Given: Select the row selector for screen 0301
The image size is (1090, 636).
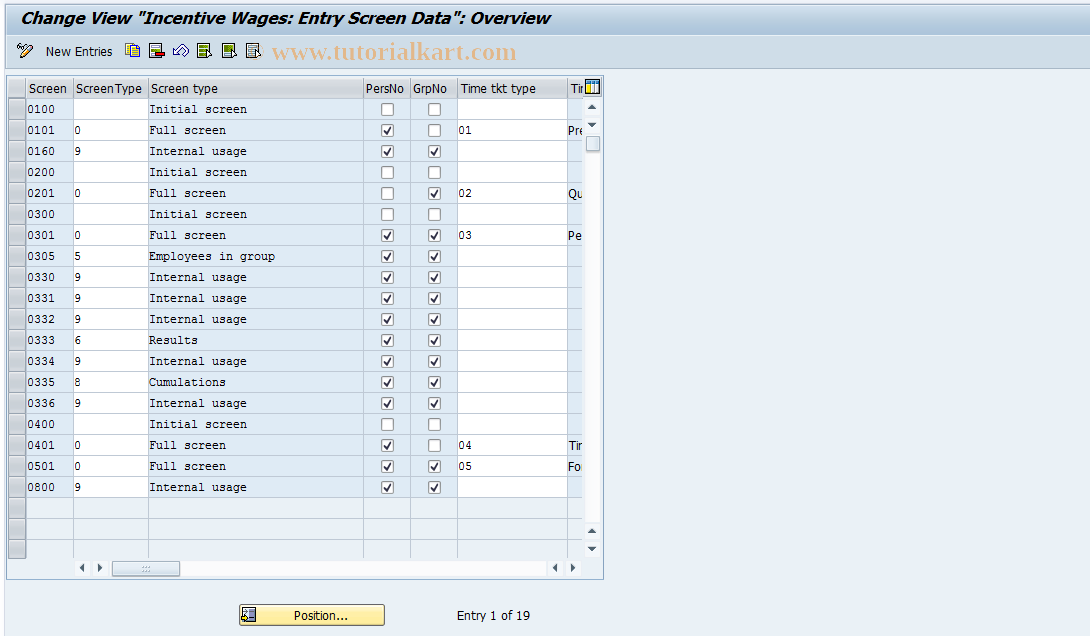Looking at the screenshot, I should (x=17, y=235).
